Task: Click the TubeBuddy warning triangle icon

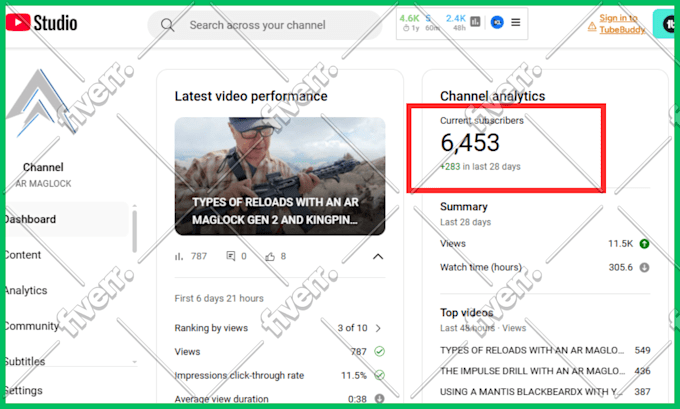Action: click(592, 27)
